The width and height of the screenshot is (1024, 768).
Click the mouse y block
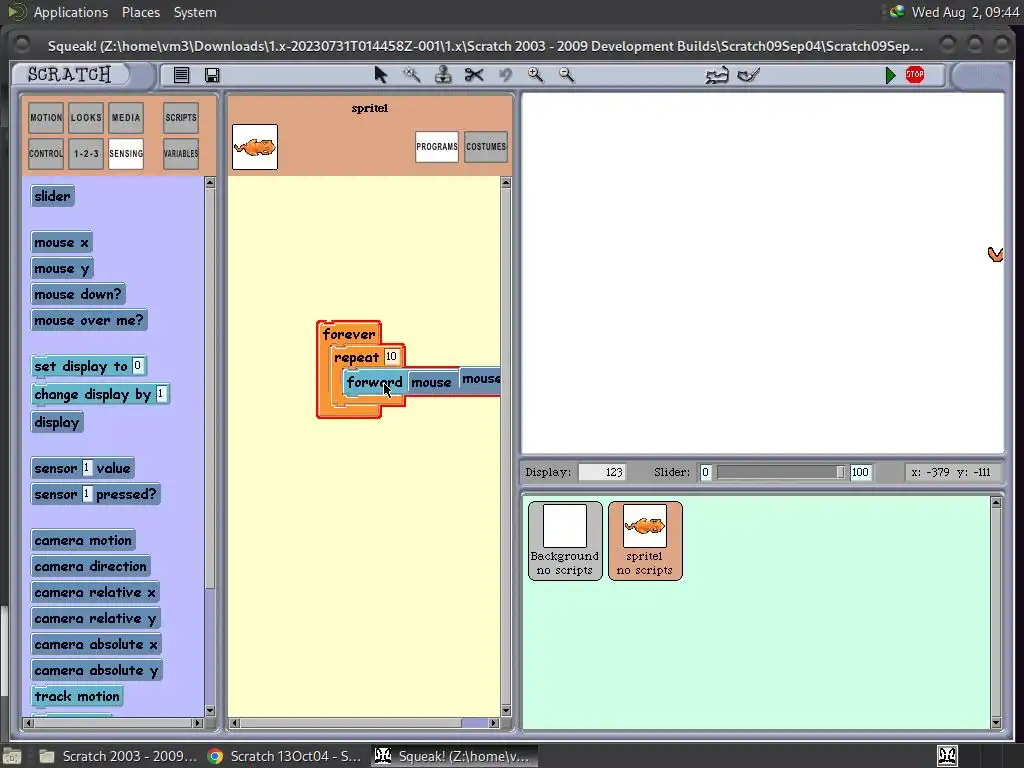tap(61, 268)
